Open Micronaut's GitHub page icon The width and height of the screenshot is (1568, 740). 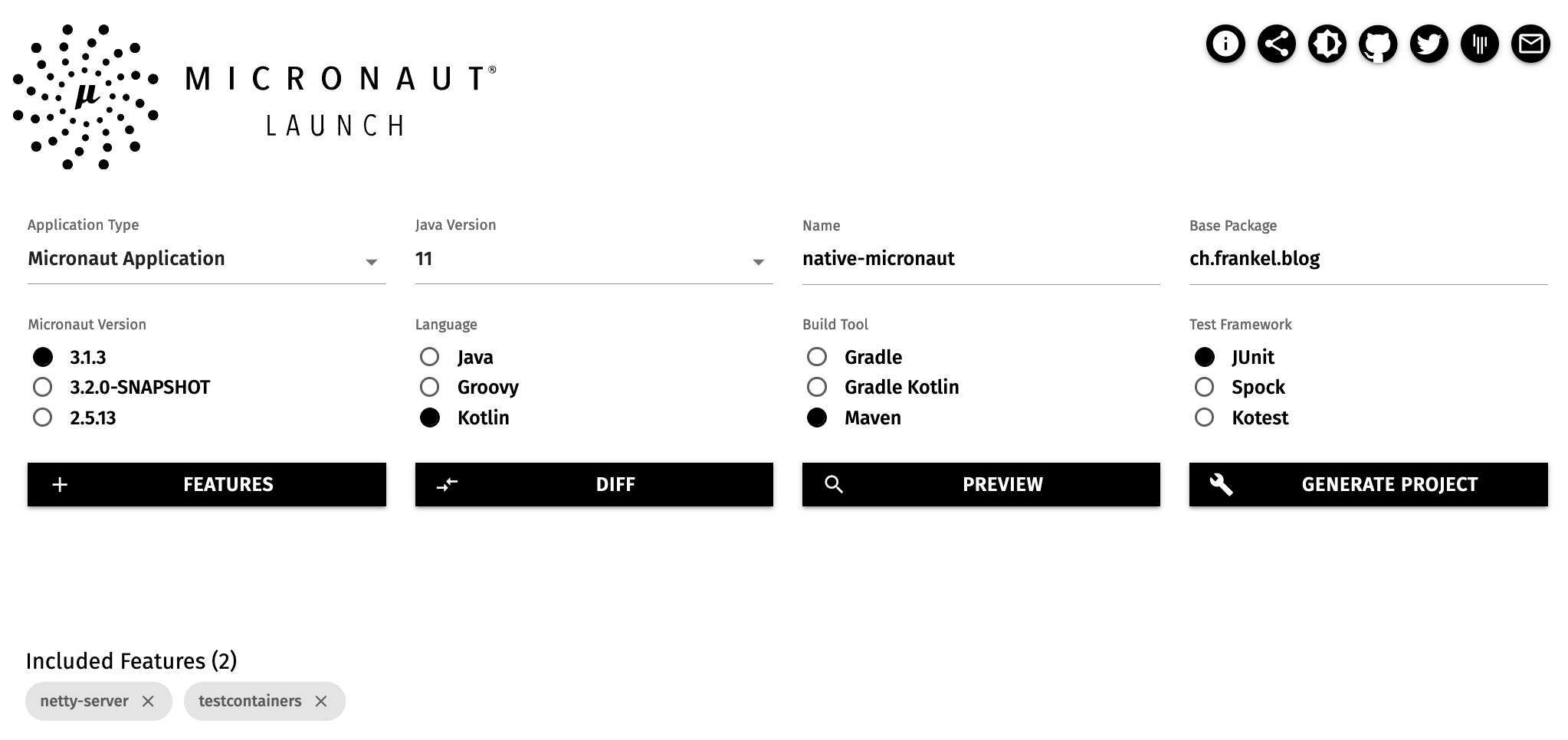coord(1377,44)
